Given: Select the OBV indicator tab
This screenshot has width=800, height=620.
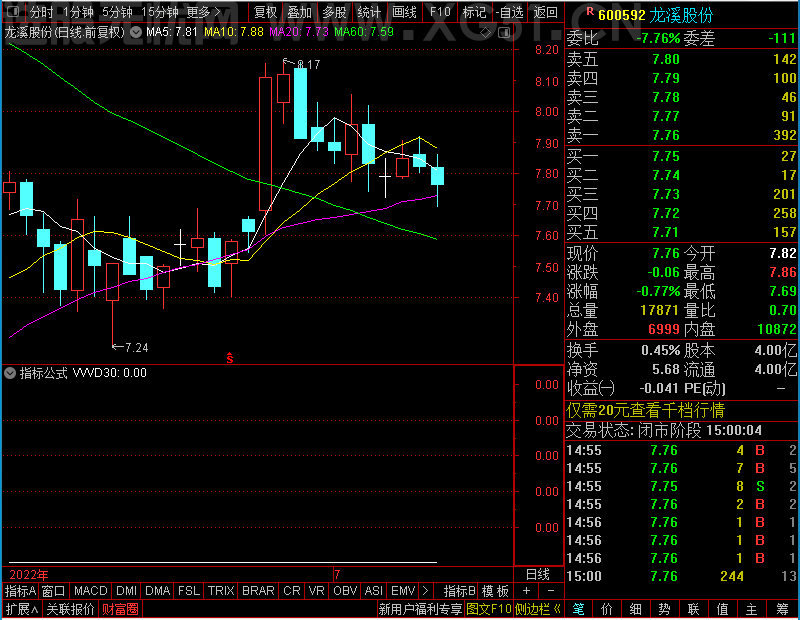Looking at the screenshot, I should coord(345,591).
